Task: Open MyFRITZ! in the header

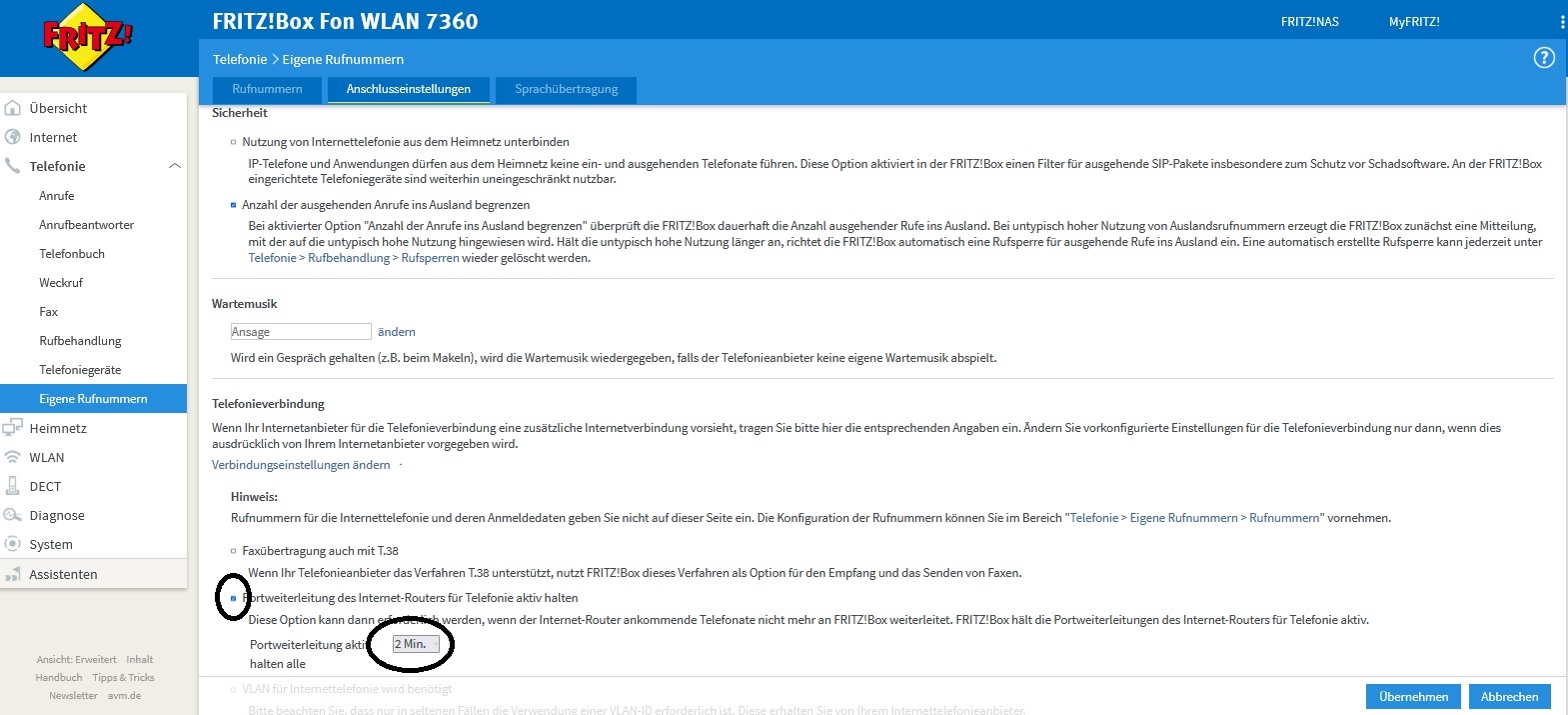Action: click(1414, 22)
